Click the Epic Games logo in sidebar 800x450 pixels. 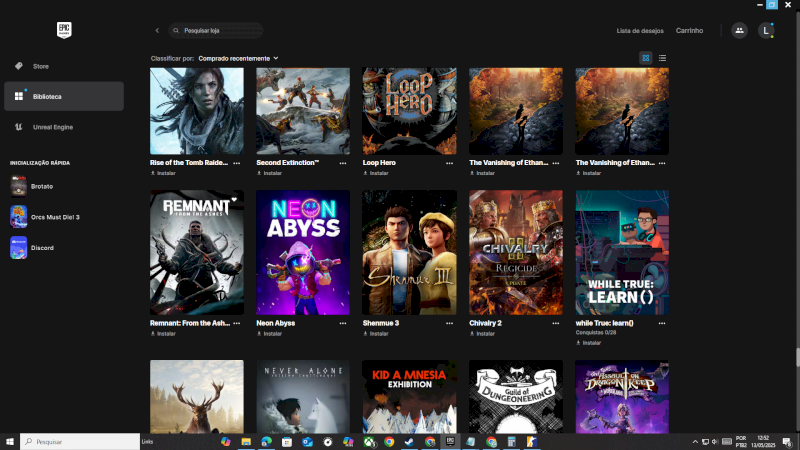tap(63, 30)
